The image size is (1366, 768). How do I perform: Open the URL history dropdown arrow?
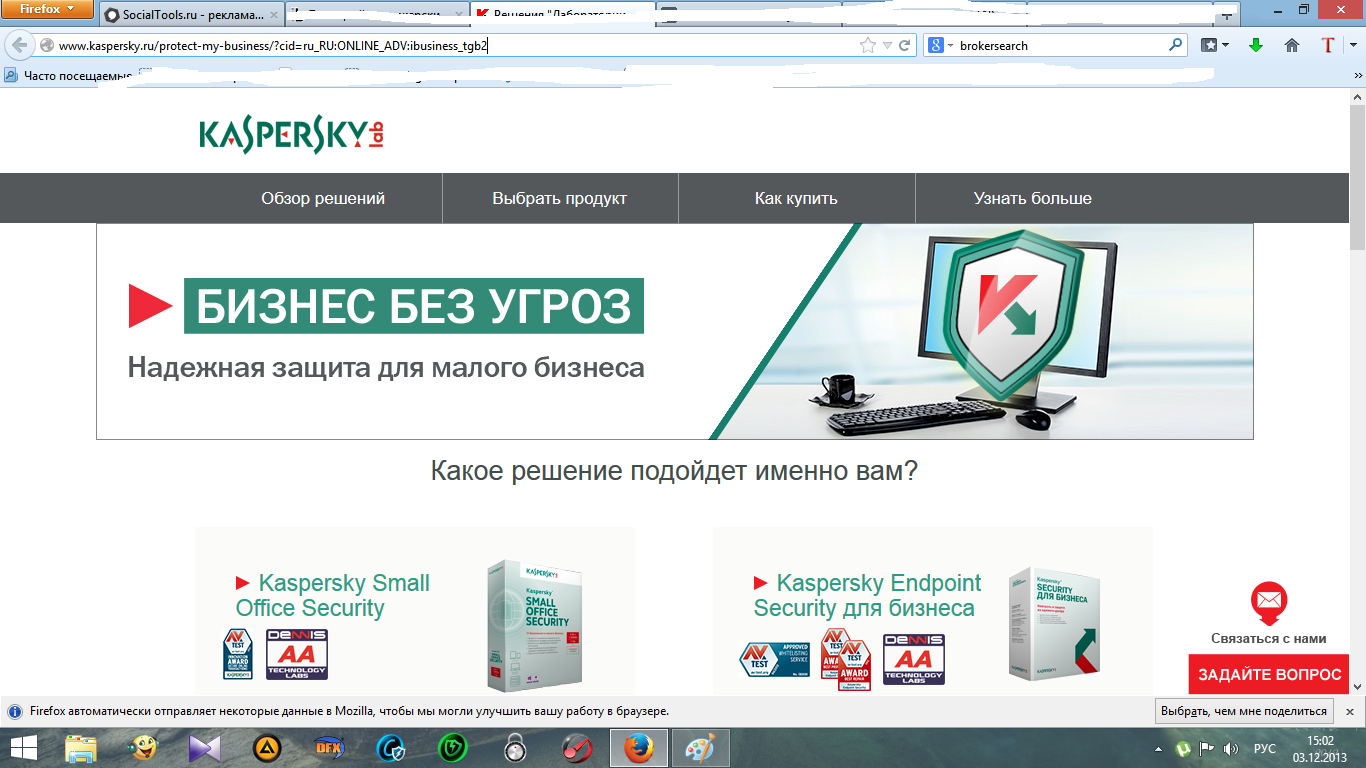pos(887,45)
